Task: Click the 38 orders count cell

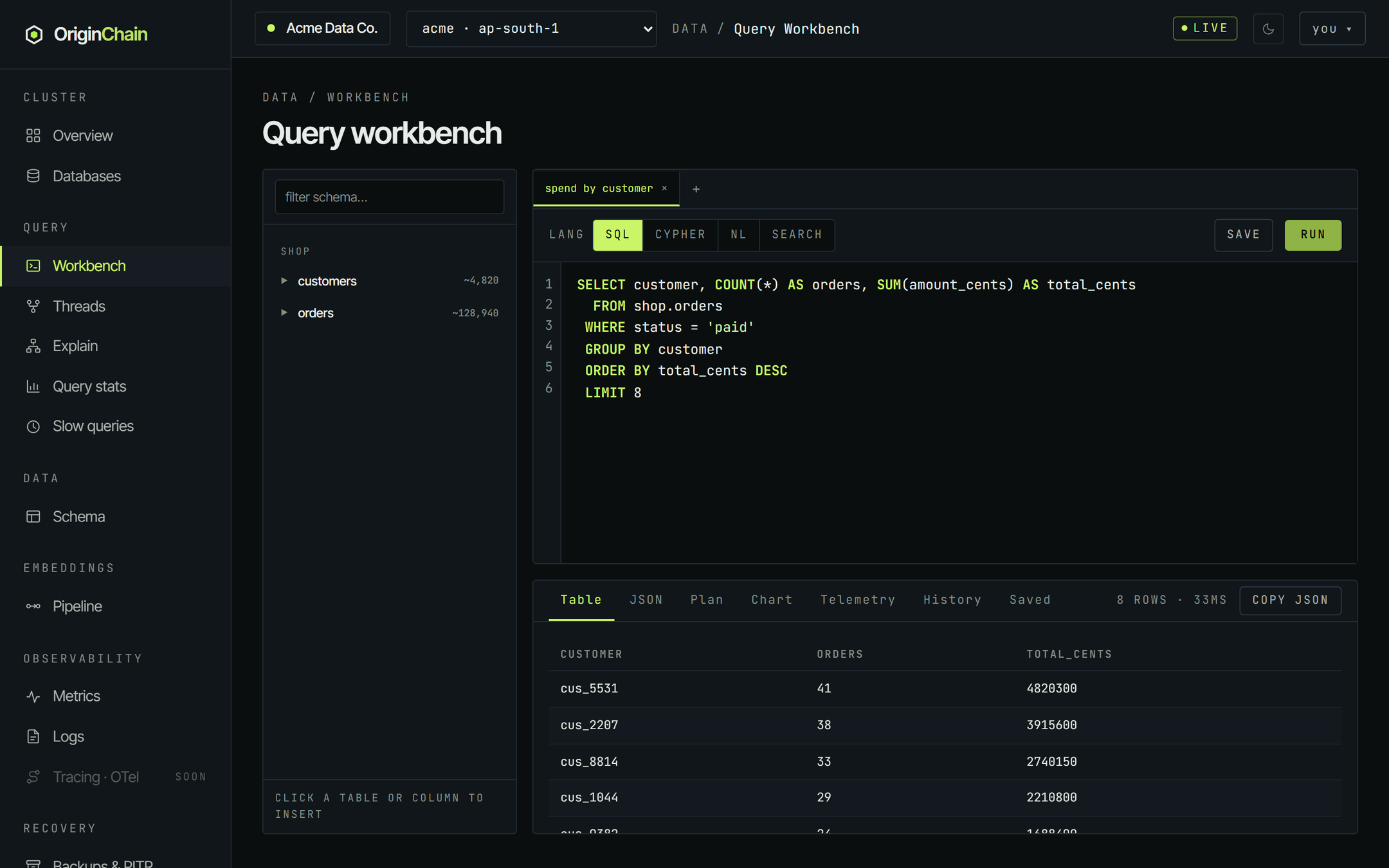Action: point(824,725)
